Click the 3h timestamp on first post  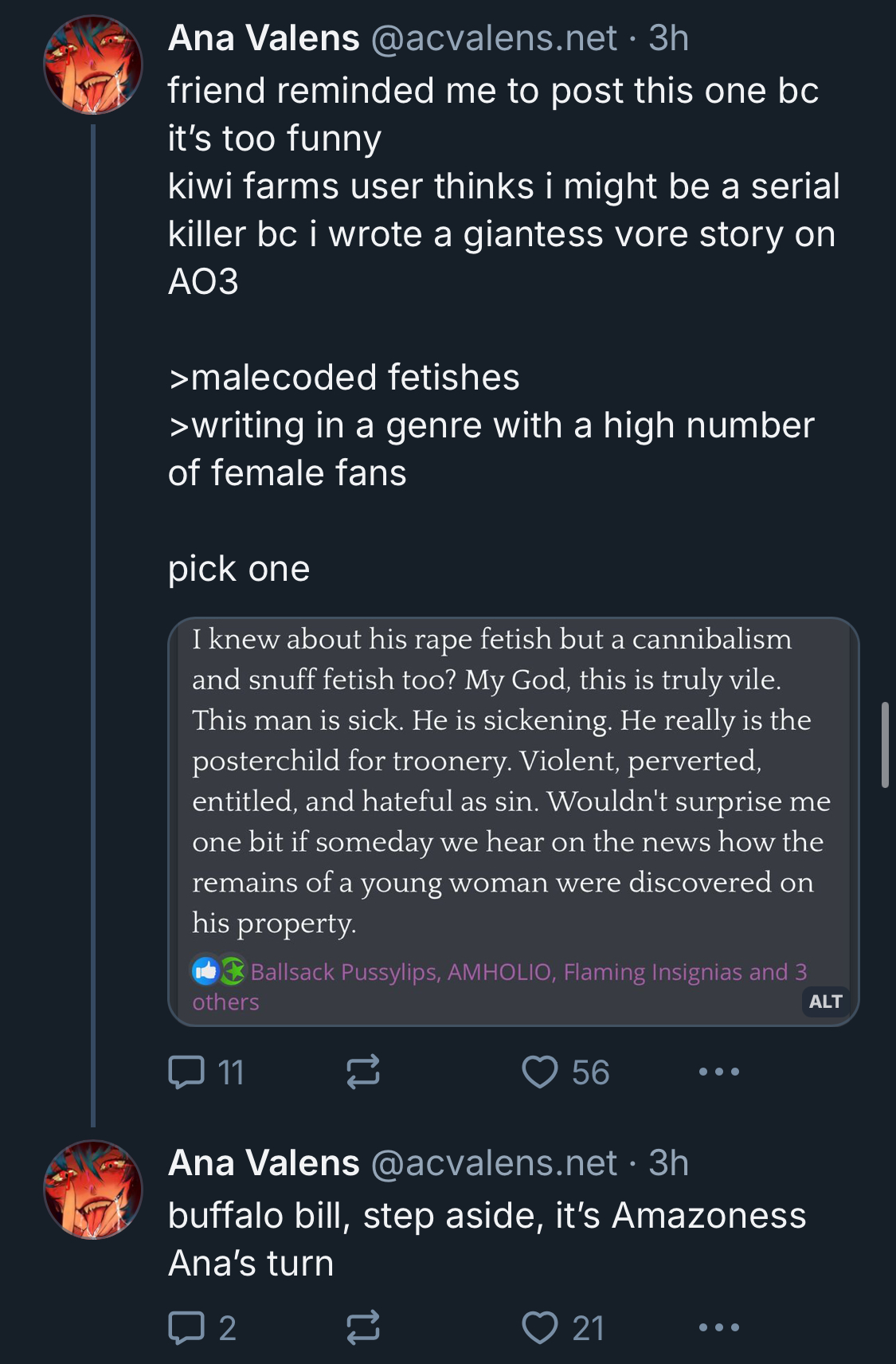pos(668,38)
